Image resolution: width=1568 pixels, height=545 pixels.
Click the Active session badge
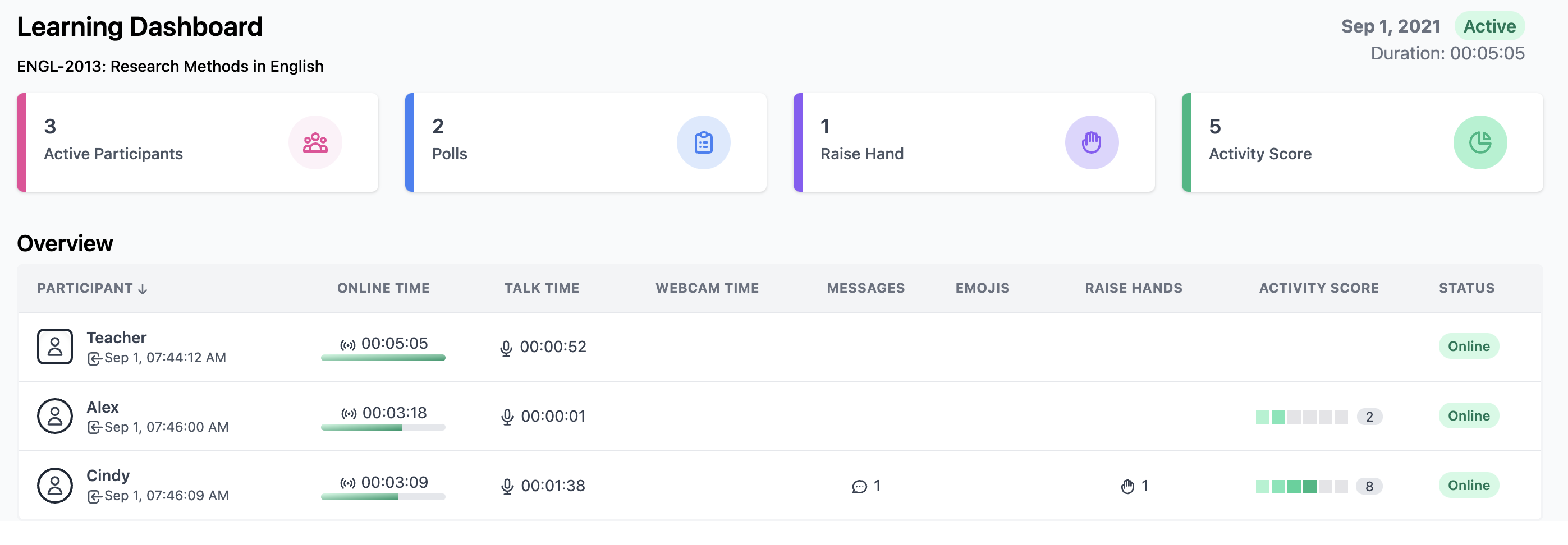pyautogui.click(x=1489, y=26)
